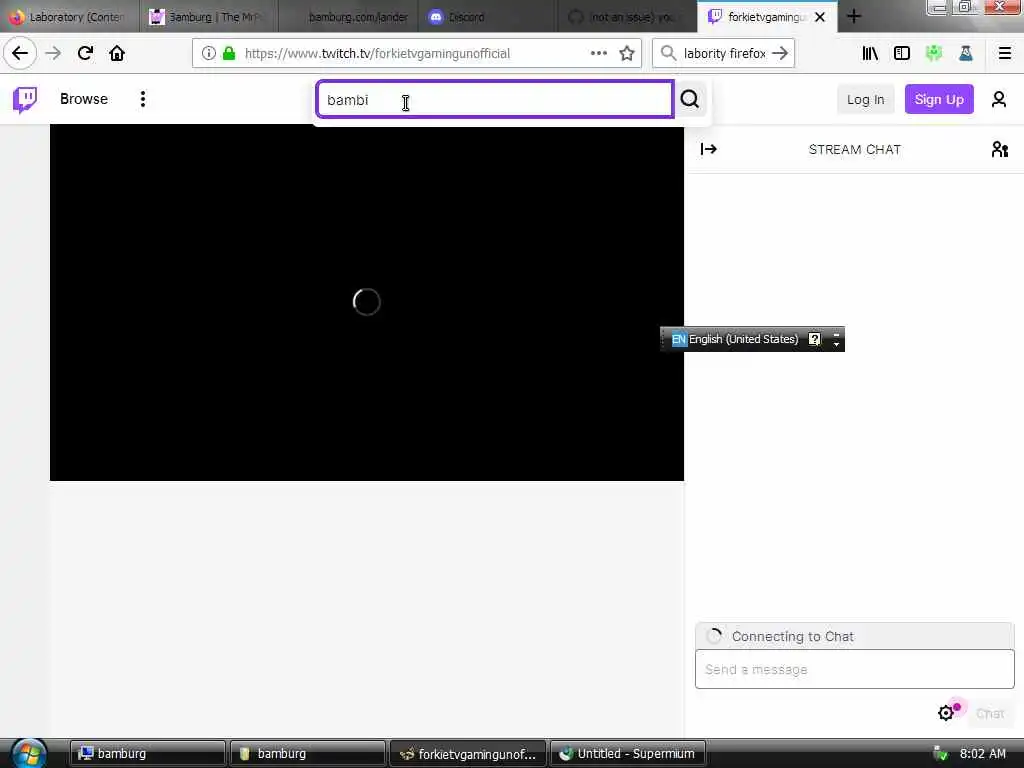Click the system tray network icon
The image size is (1024, 768).
[939, 754]
